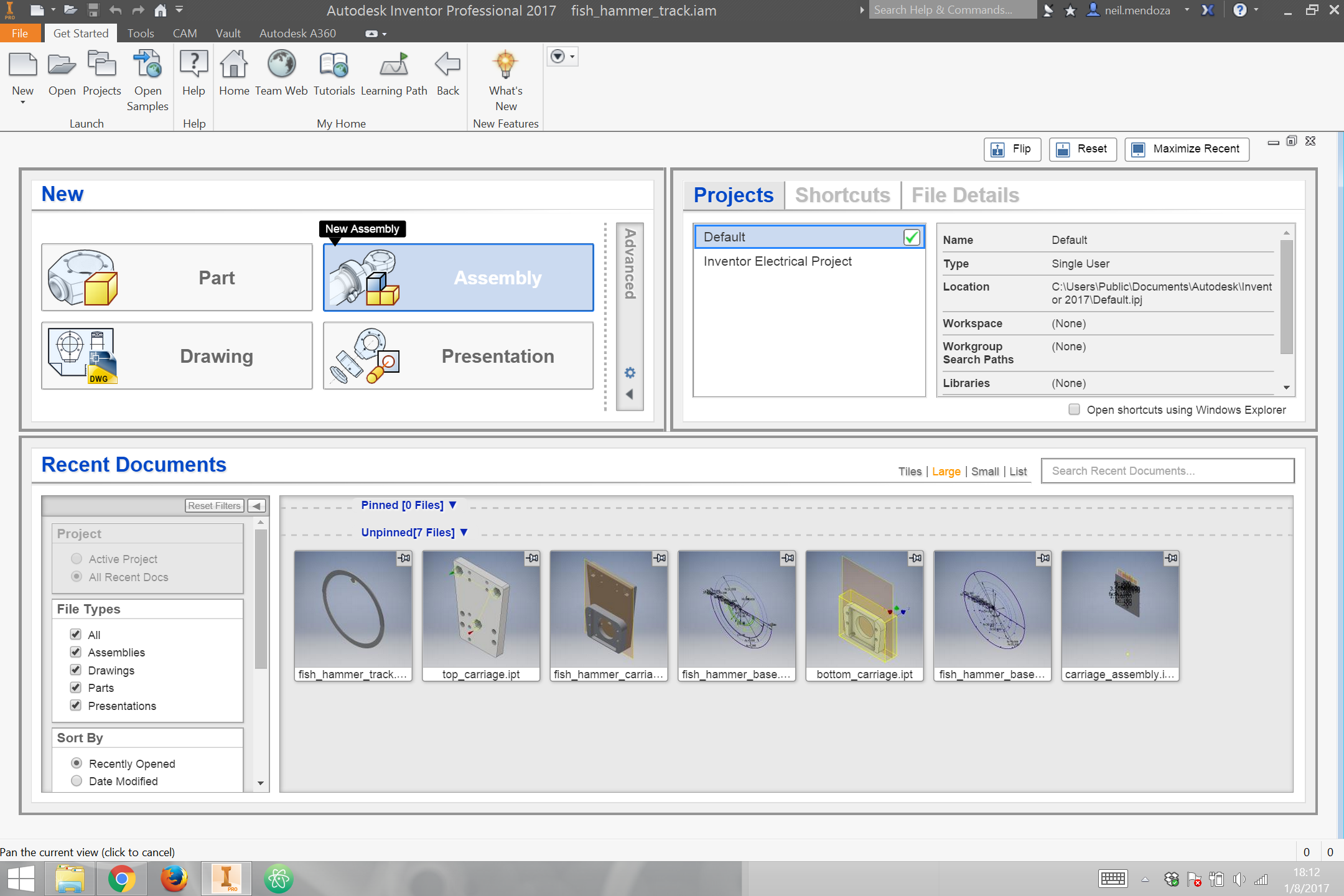Uncheck the Presentations file type filter
This screenshot has width=1344, height=896.
[x=76, y=705]
